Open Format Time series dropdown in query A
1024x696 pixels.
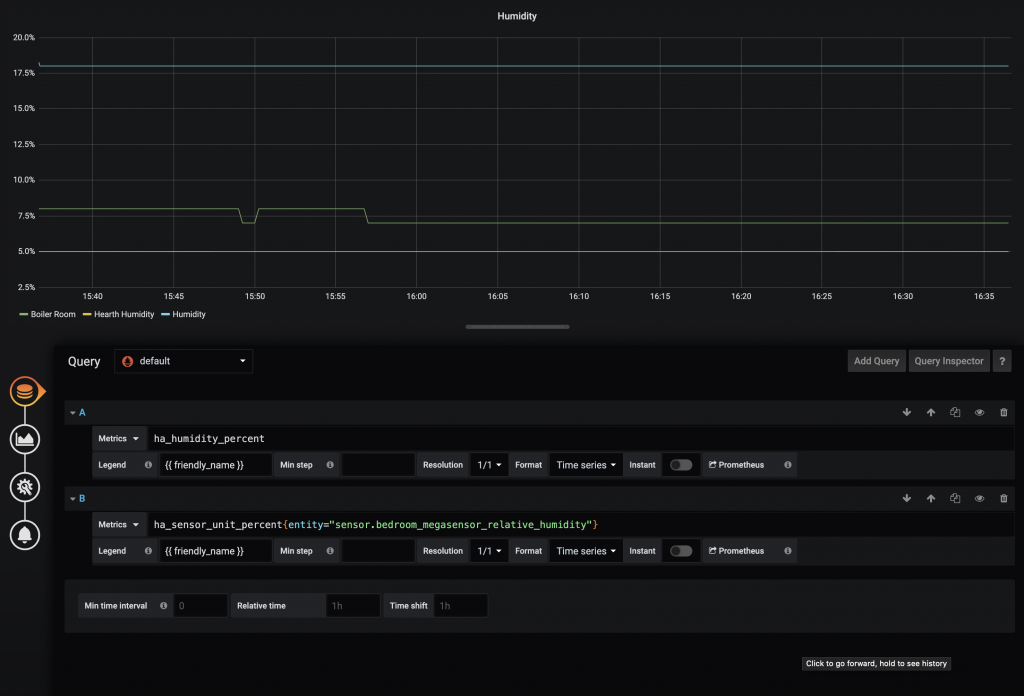[586, 465]
